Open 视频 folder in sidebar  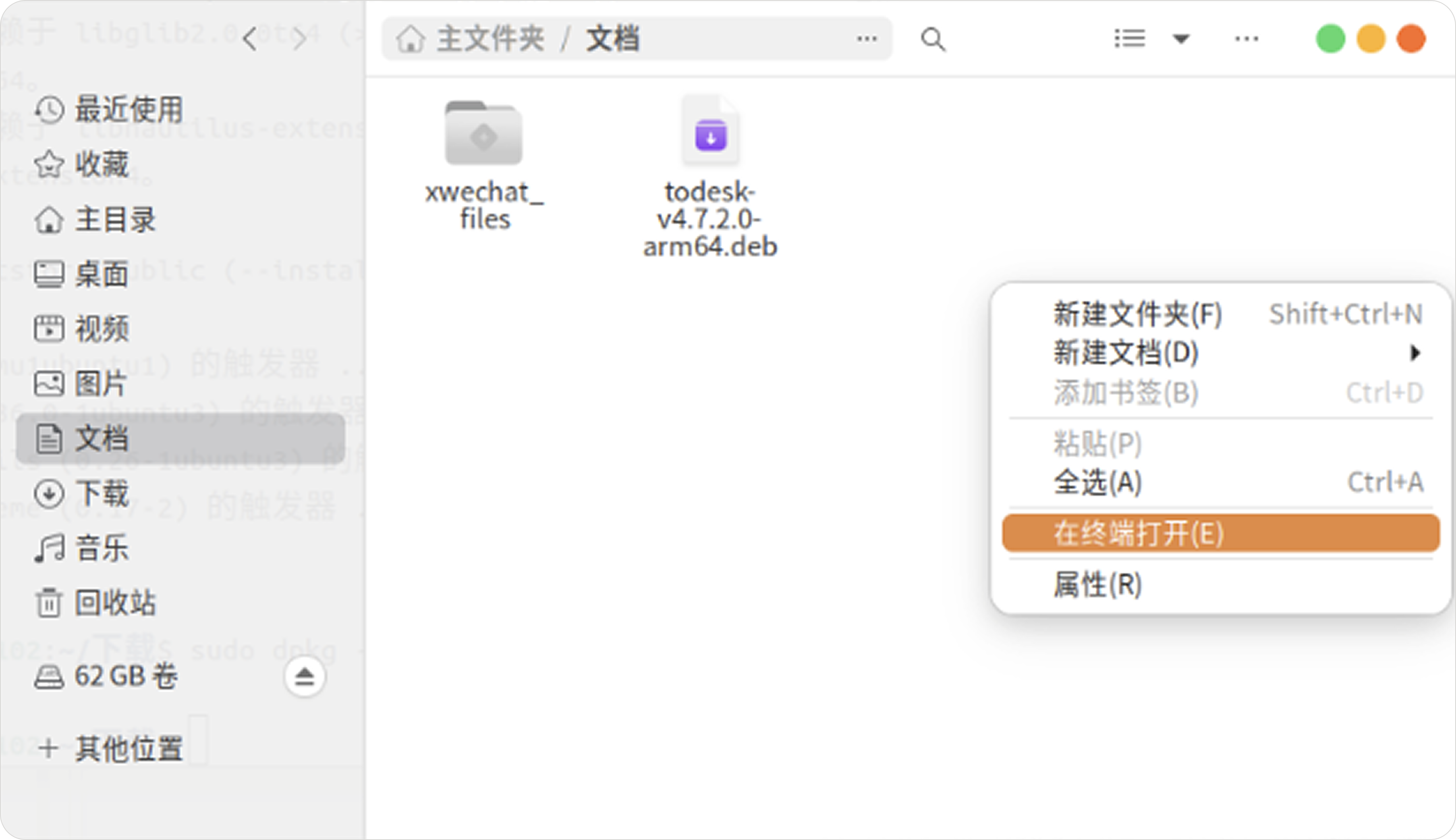[181, 329]
